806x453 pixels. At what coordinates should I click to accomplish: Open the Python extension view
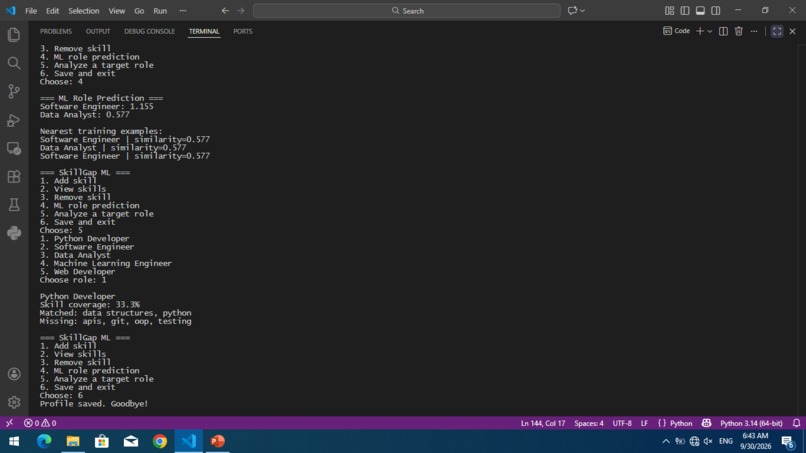tap(14, 233)
